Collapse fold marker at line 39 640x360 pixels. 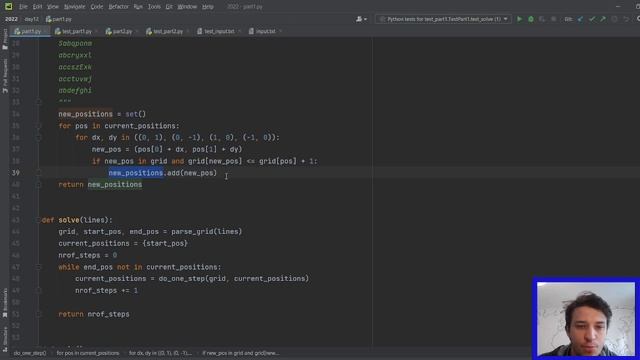(38, 173)
